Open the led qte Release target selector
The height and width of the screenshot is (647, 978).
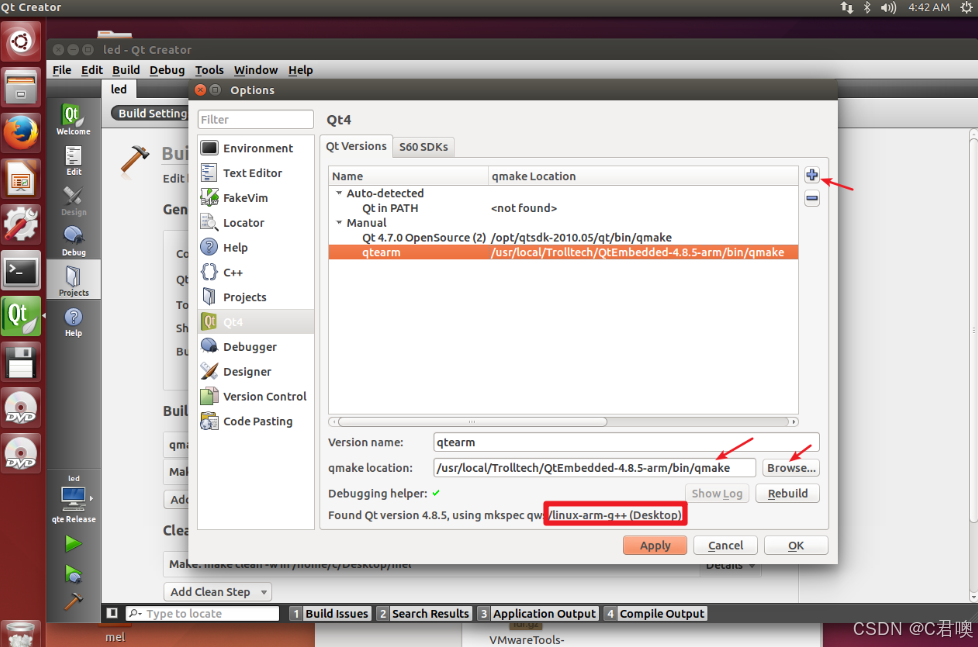(x=74, y=499)
